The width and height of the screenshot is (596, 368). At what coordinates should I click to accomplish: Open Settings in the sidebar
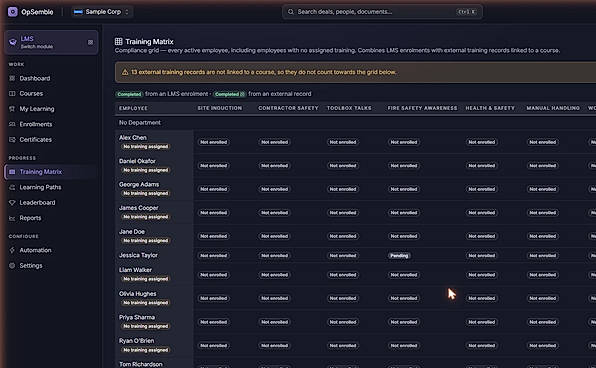coord(51,265)
